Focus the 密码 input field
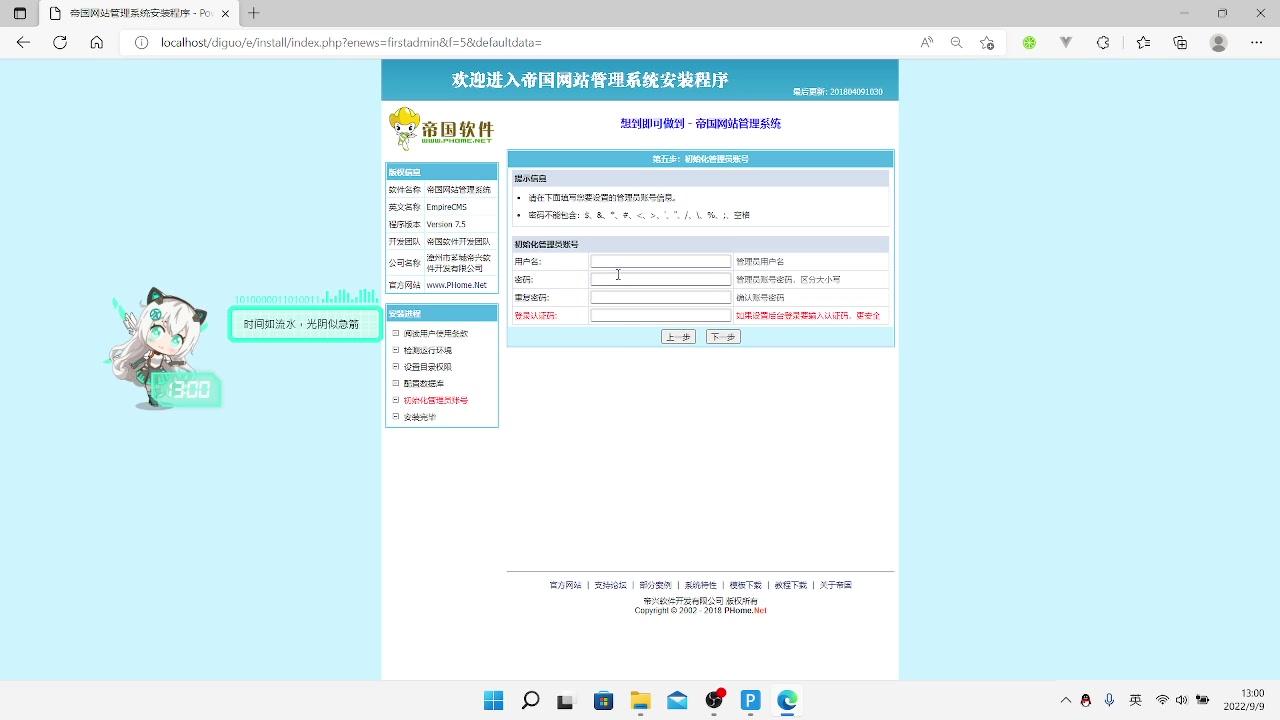Screen dimensions: 1280x720 (661, 279)
